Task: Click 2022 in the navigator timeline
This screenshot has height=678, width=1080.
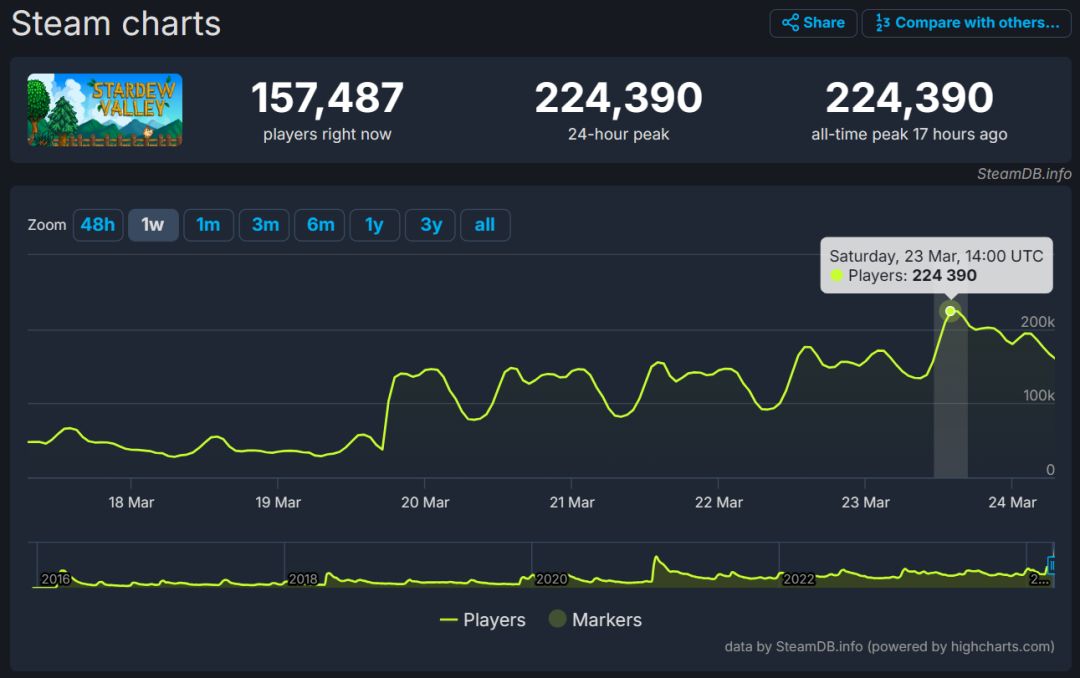Action: point(798,579)
